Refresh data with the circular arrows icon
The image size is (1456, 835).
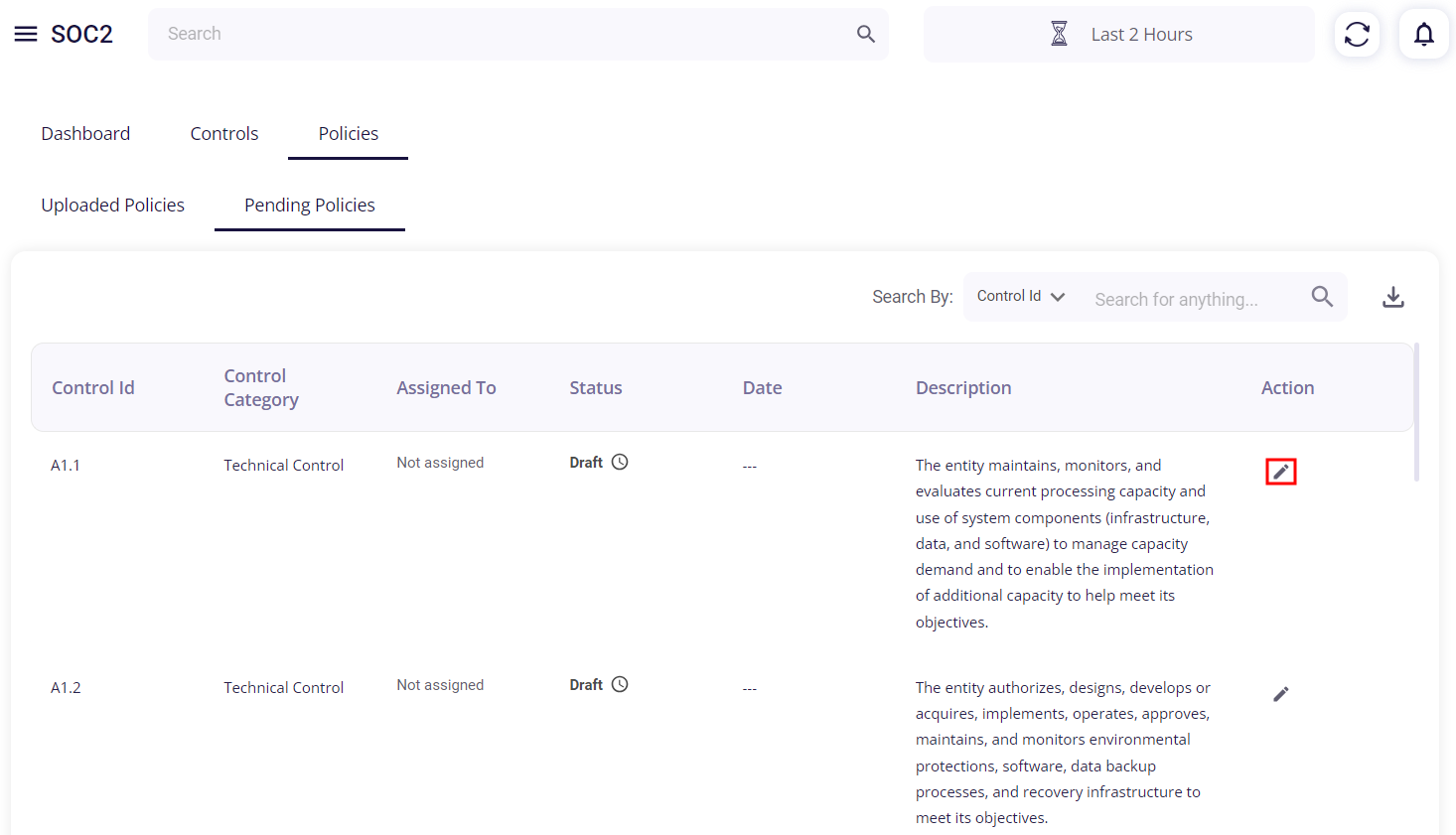click(1357, 34)
